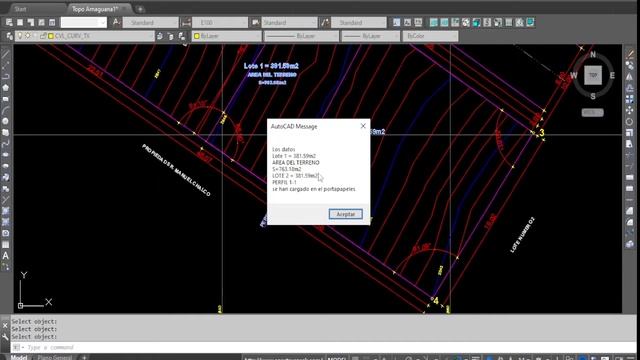The width and height of the screenshot is (640, 360).
Task: Open the CVL_CURV_TX layer dropdown
Action: tap(85, 36)
